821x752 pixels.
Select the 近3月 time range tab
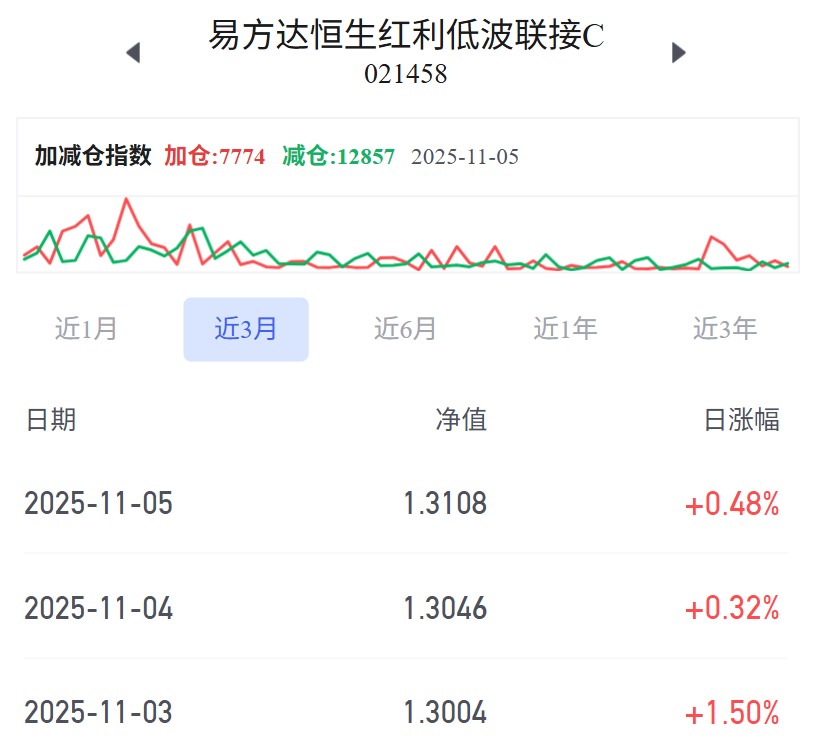[x=246, y=329]
